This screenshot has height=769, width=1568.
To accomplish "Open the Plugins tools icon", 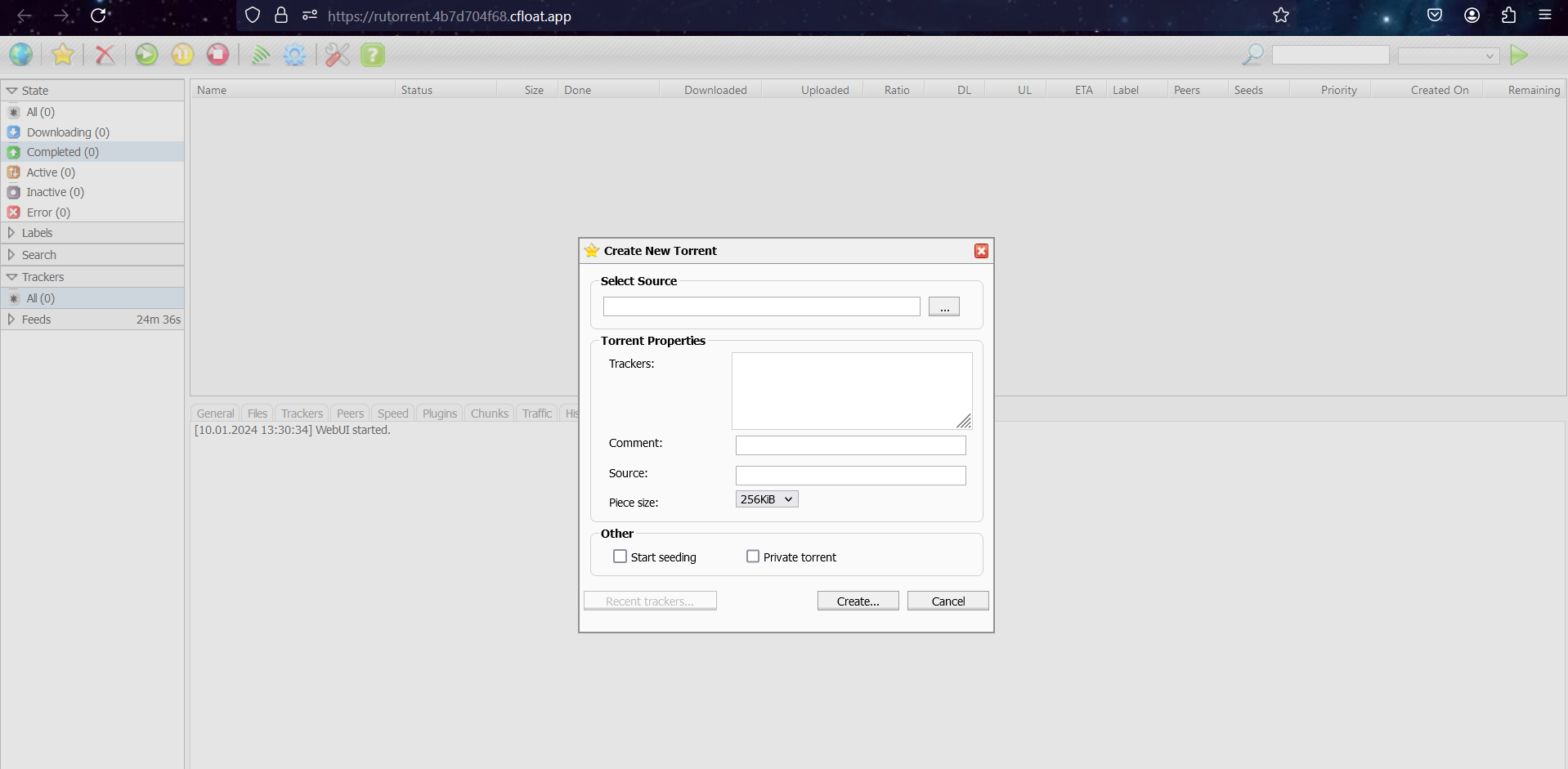I will (x=337, y=55).
